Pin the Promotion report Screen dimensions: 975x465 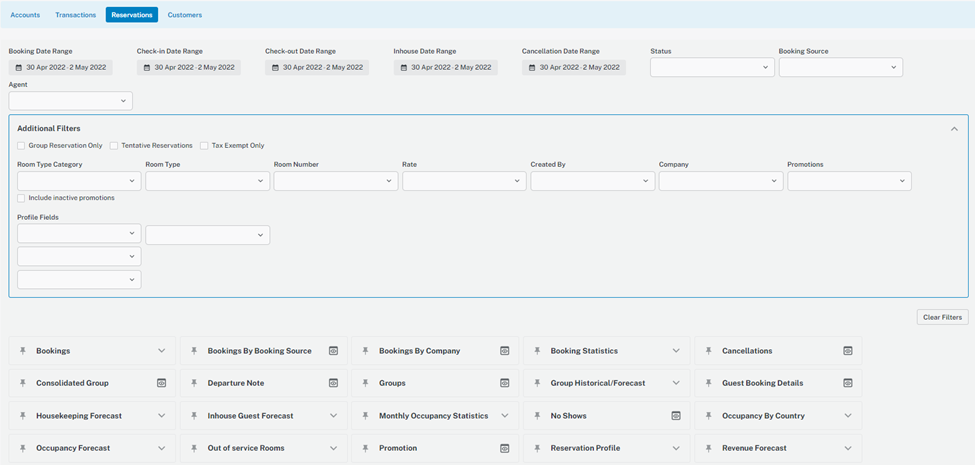tap(366, 448)
